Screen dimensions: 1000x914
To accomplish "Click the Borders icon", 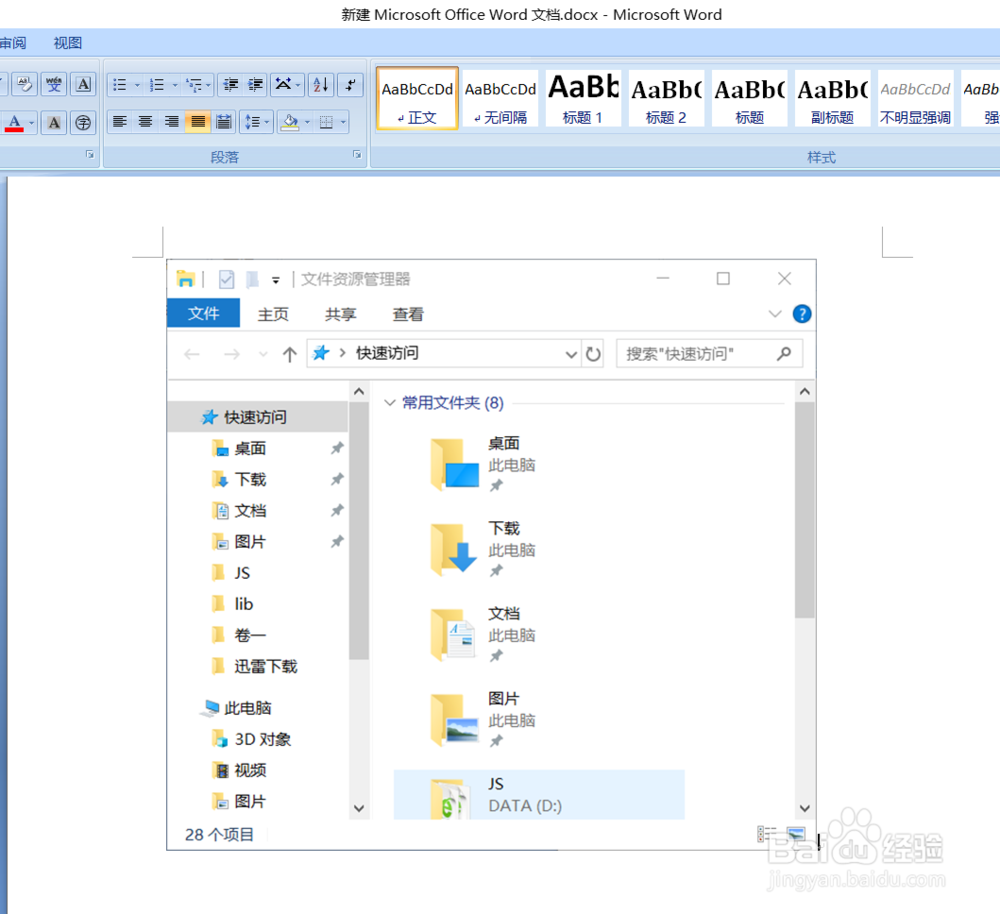I will 326,122.
